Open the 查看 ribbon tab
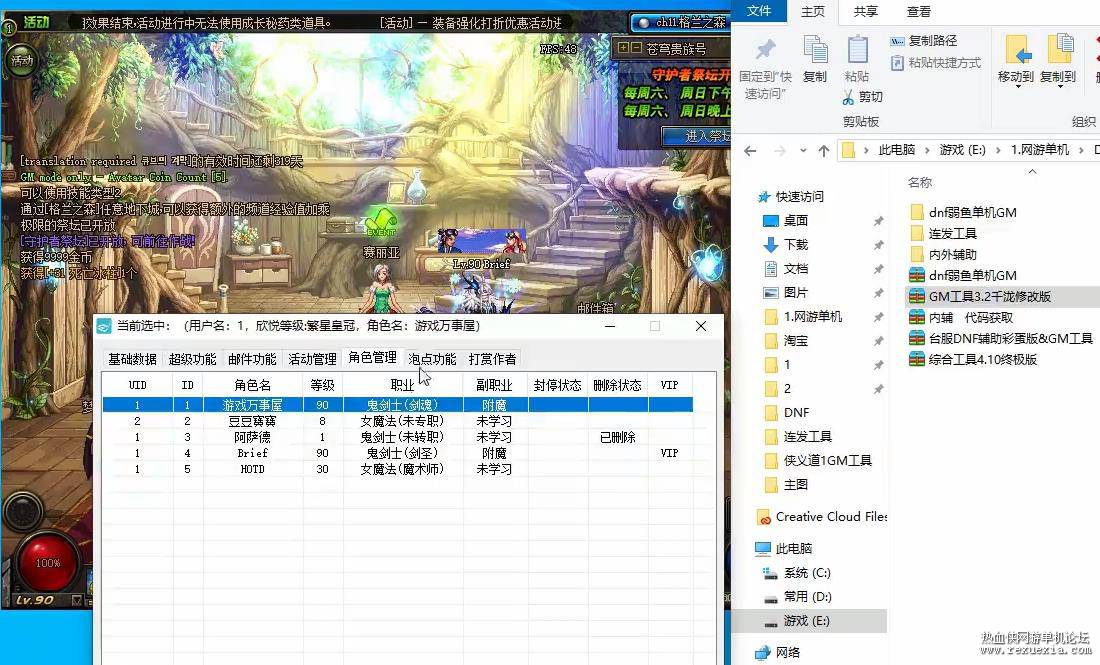This screenshot has width=1100, height=665. coord(919,12)
